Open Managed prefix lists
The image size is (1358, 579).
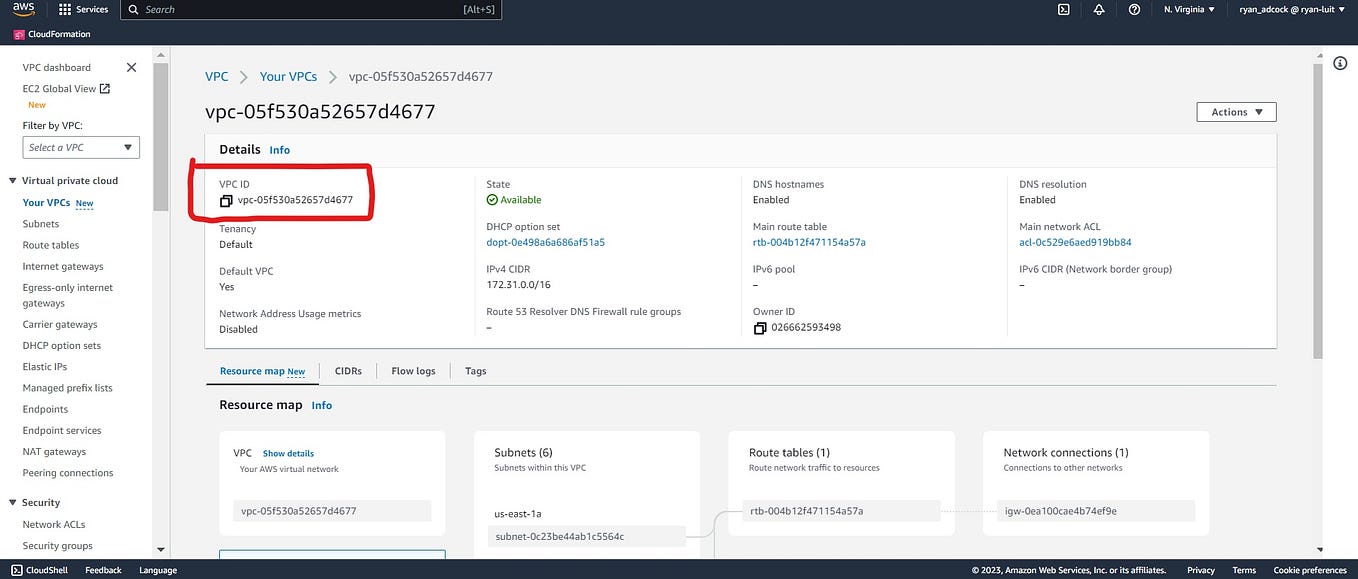[68, 388]
